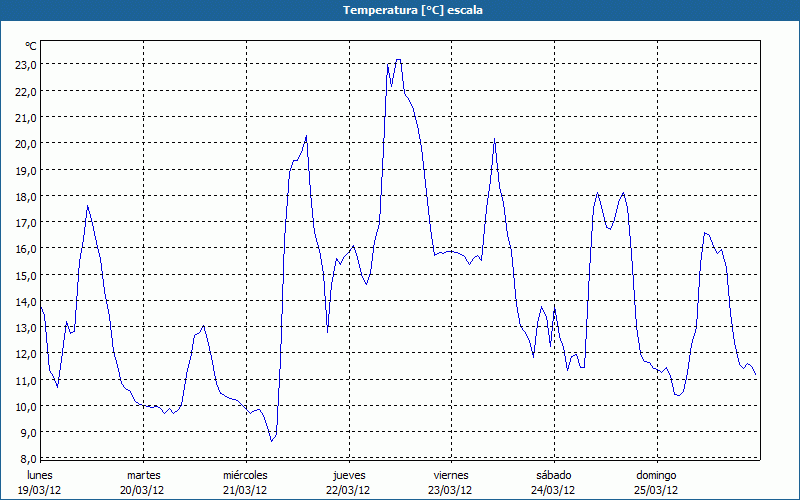The width and height of the screenshot is (800, 500).
Task: Select the "jueves" day label
Action: pos(348,475)
